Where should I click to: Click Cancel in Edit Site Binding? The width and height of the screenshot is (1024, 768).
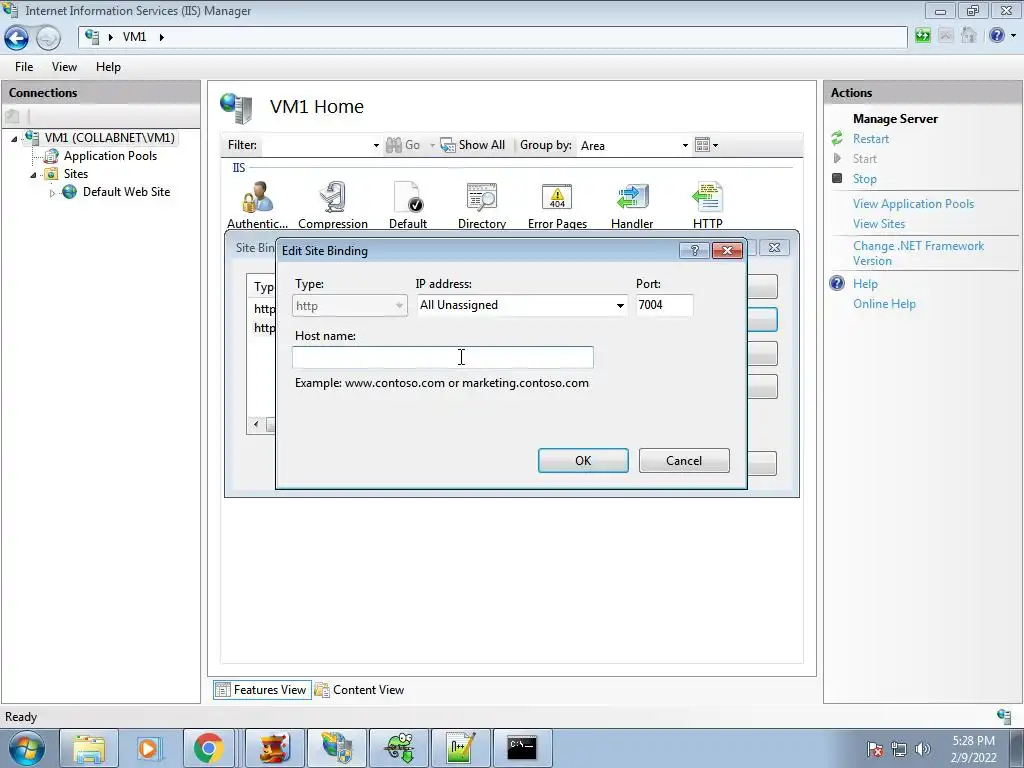pyautogui.click(x=684, y=460)
